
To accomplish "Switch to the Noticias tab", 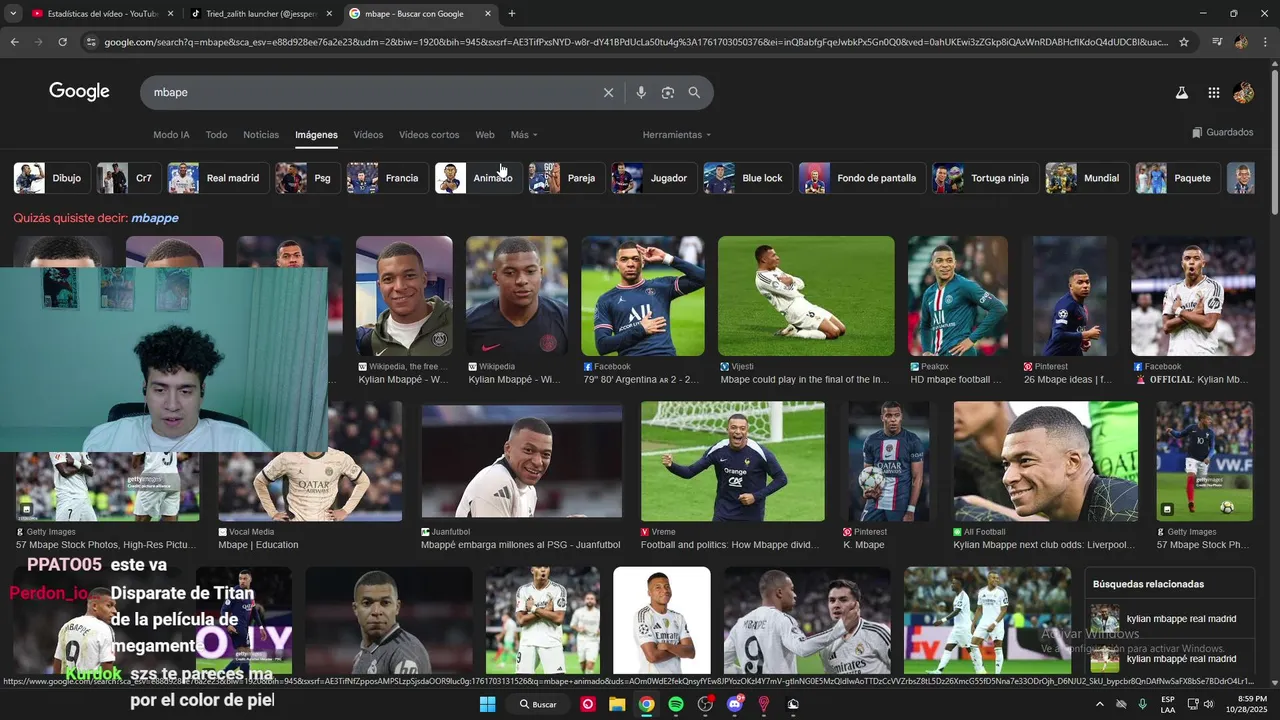I will tap(261, 135).
